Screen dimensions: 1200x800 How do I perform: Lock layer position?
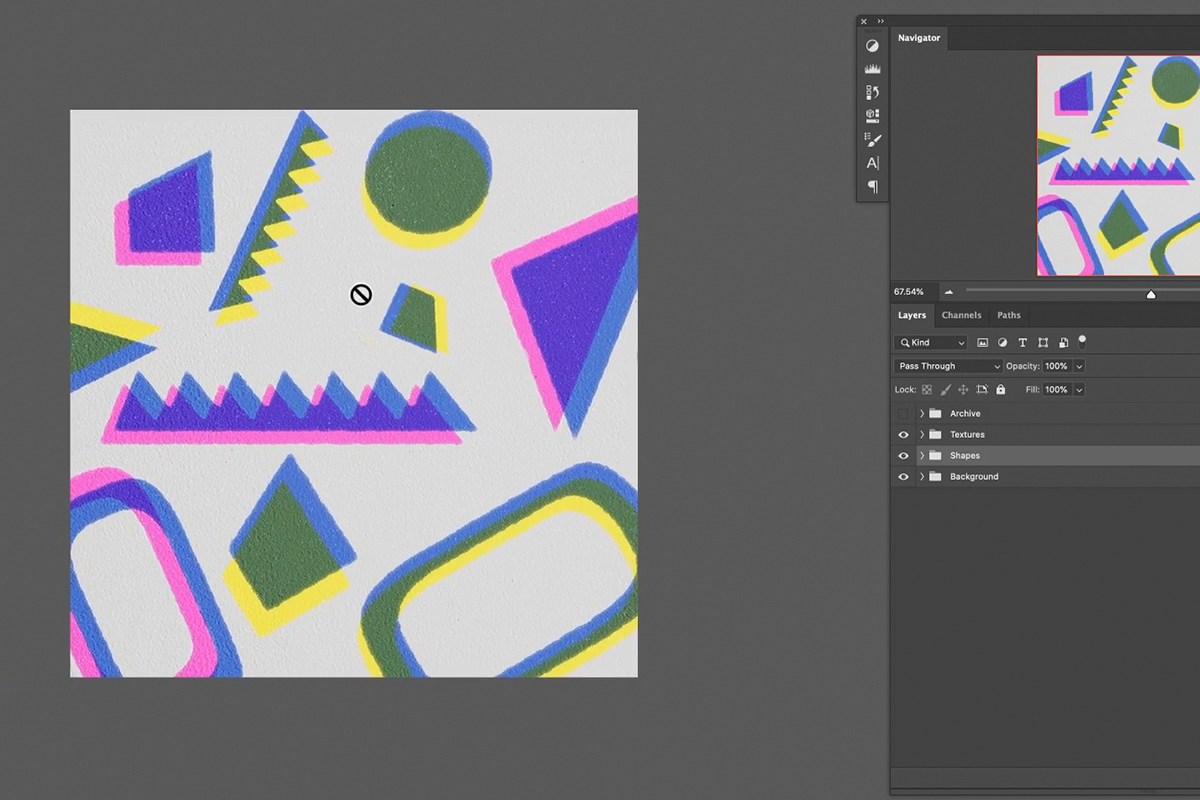pyautogui.click(x=963, y=390)
